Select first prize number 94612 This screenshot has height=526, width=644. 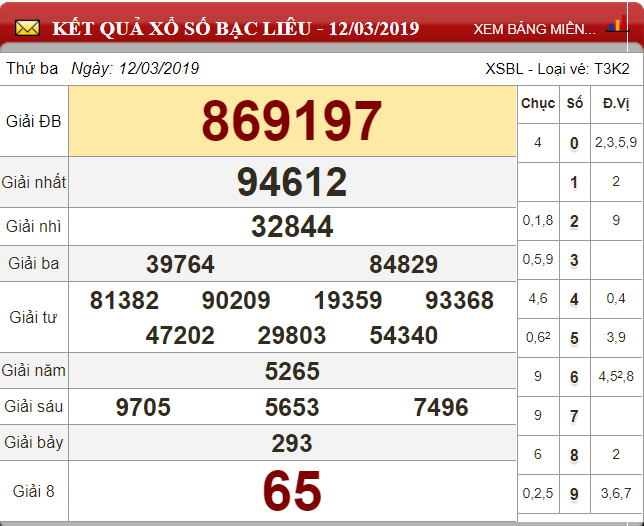click(x=292, y=181)
